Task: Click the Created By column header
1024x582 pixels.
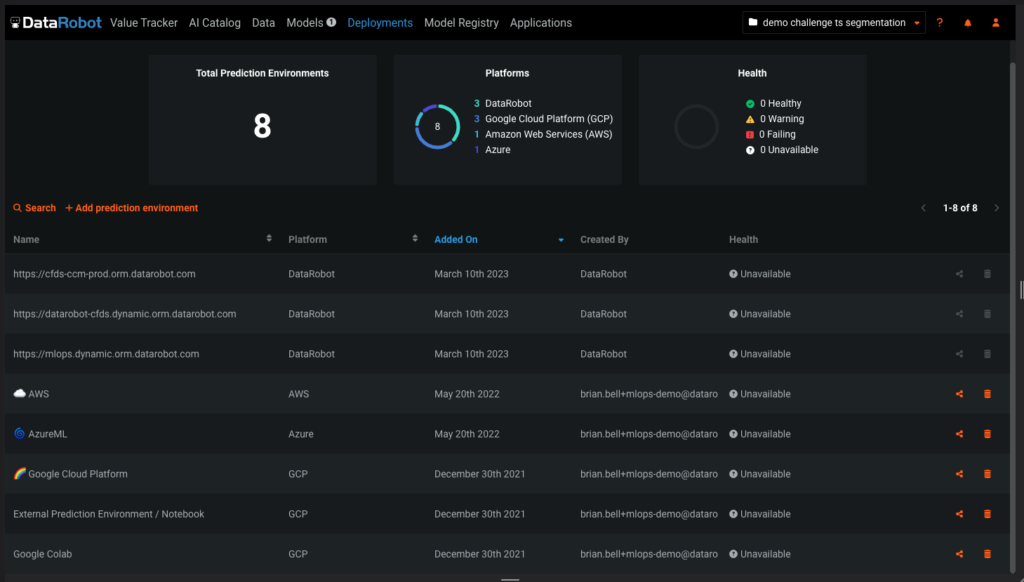Action: coord(604,240)
